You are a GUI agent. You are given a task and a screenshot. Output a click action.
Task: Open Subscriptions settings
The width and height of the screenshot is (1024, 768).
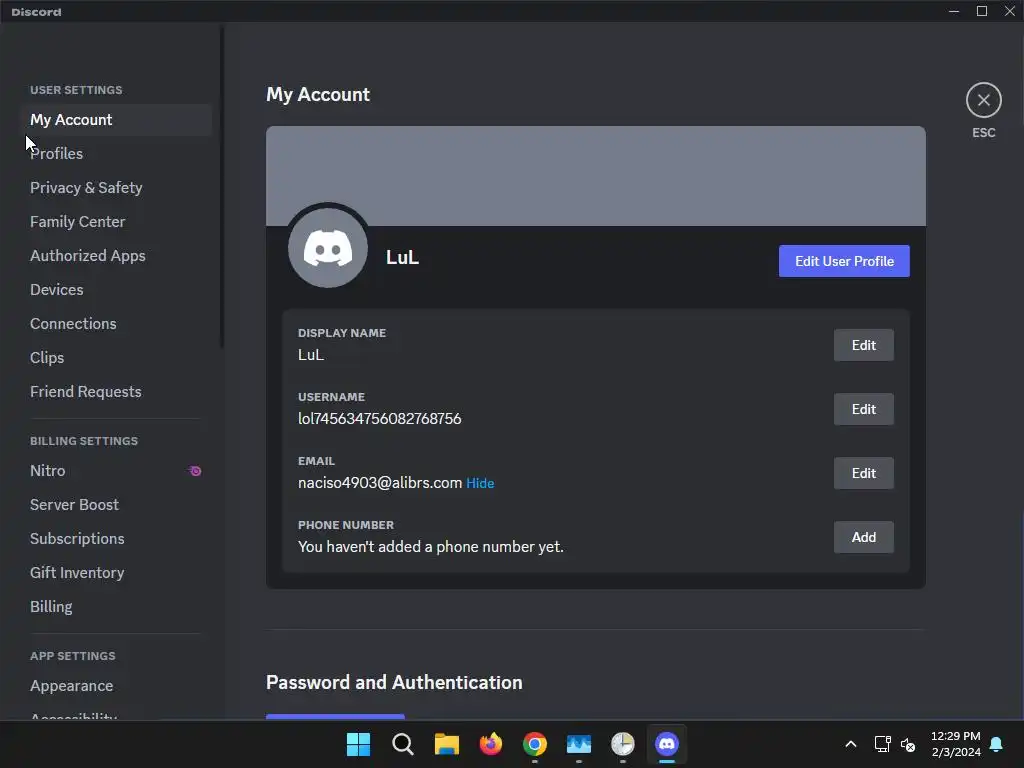(116, 538)
